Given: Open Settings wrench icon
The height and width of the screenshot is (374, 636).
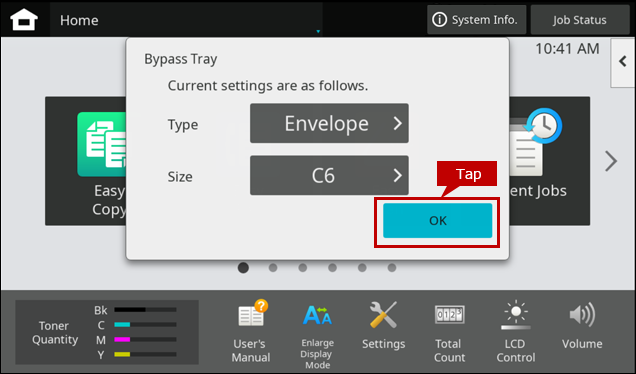Looking at the screenshot, I should point(383,325).
